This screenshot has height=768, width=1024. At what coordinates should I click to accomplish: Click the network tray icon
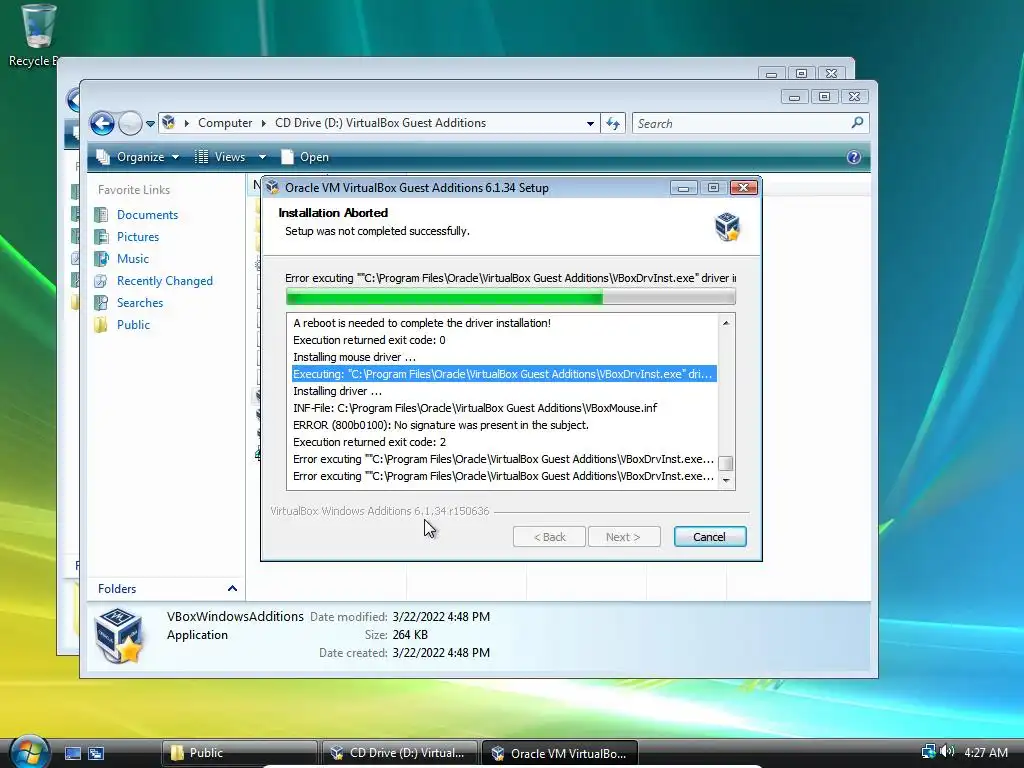pyautogui.click(x=928, y=752)
